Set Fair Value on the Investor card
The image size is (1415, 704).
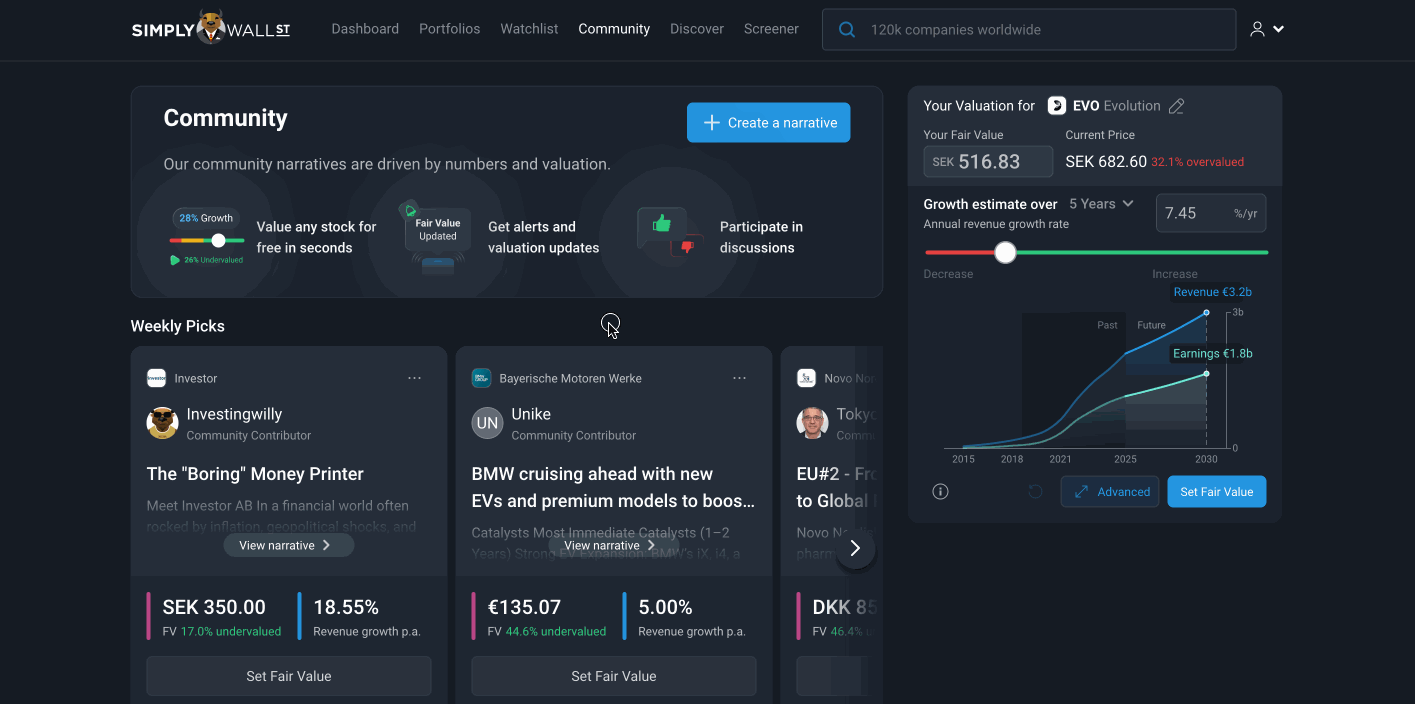[x=289, y=676]
